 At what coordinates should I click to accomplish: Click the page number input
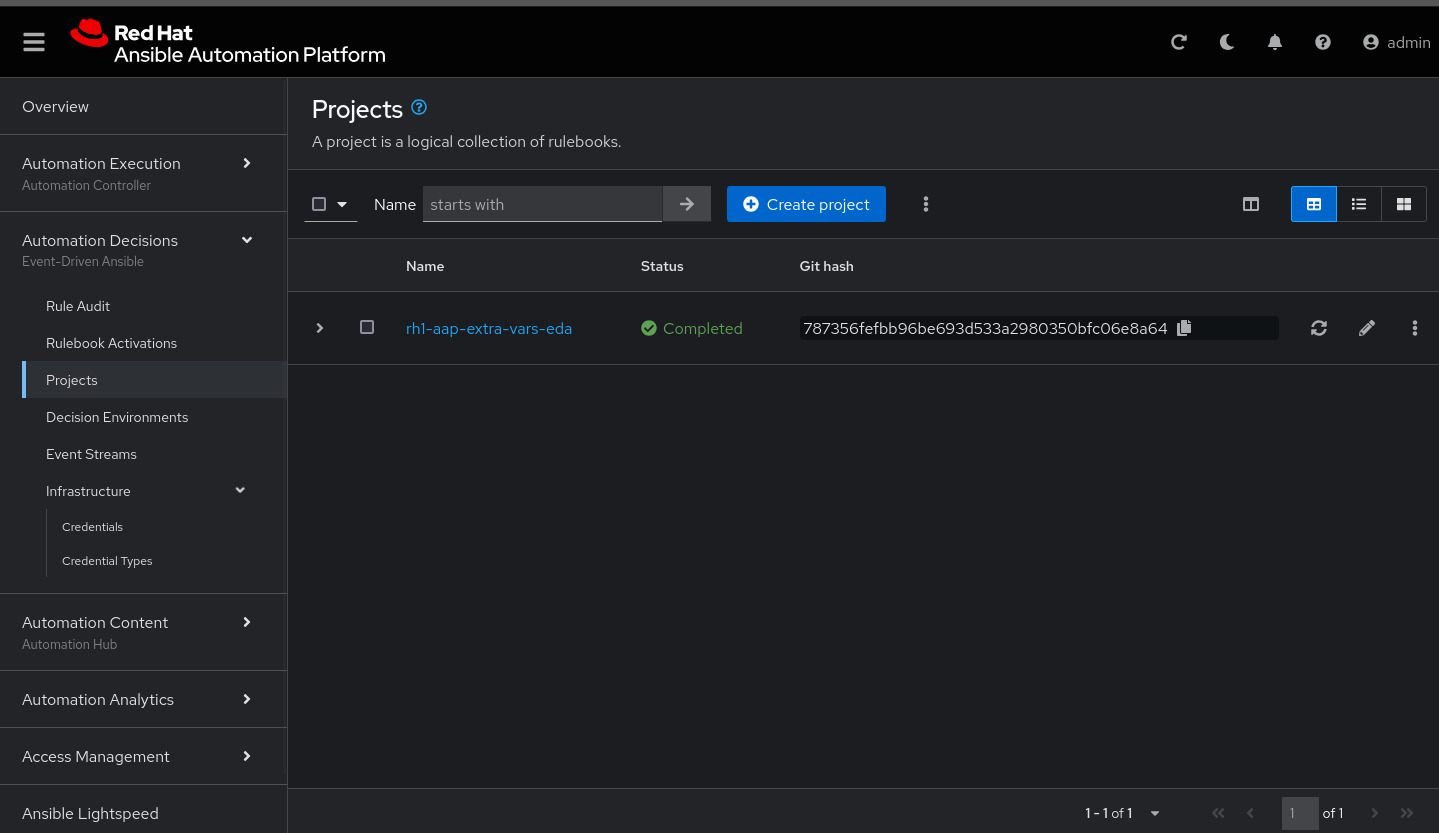tap(1300, 813)
